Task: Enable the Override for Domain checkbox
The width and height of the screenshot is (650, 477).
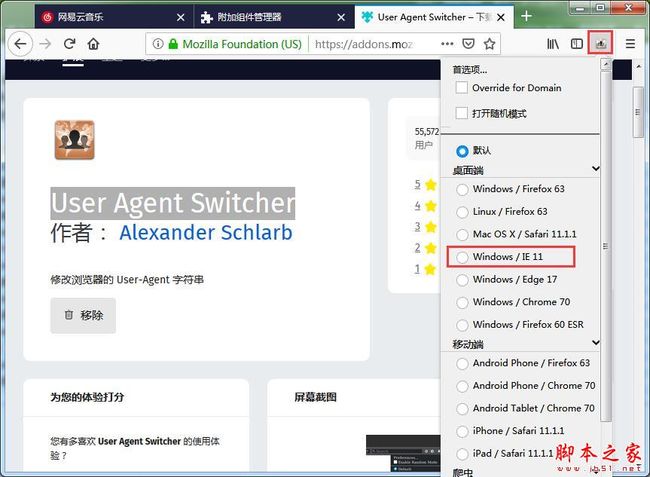Action: tap(461, 88)
